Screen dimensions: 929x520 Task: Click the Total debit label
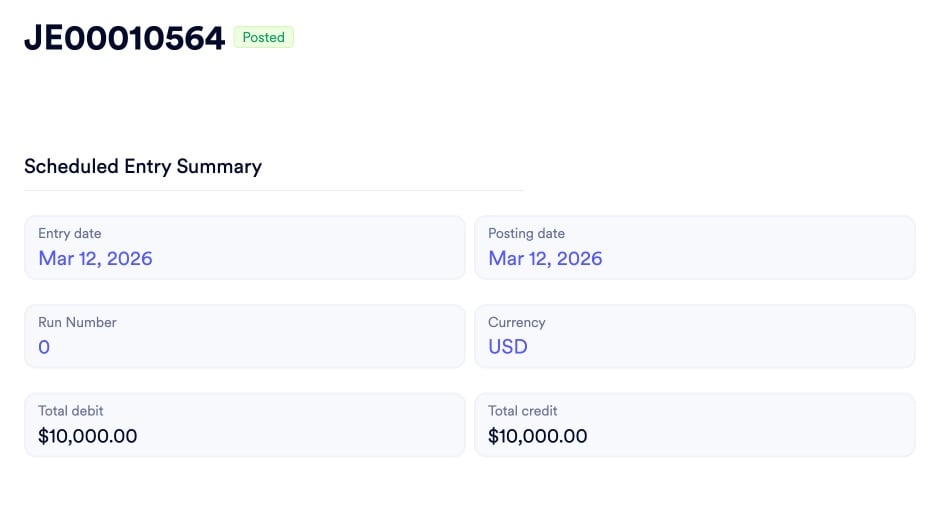click(70, 410)
